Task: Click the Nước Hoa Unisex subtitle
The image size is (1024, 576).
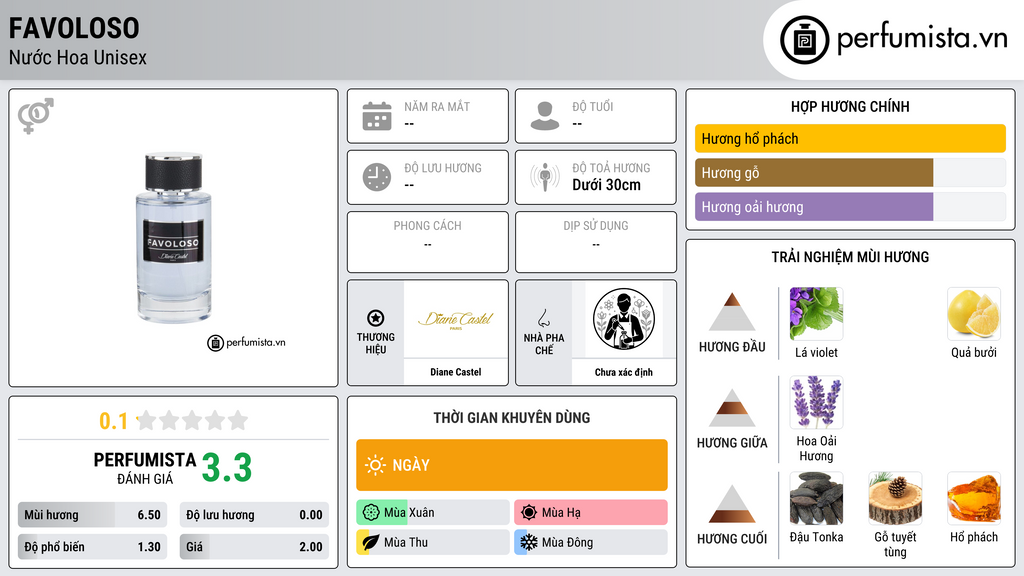Action: click(78, 57)
